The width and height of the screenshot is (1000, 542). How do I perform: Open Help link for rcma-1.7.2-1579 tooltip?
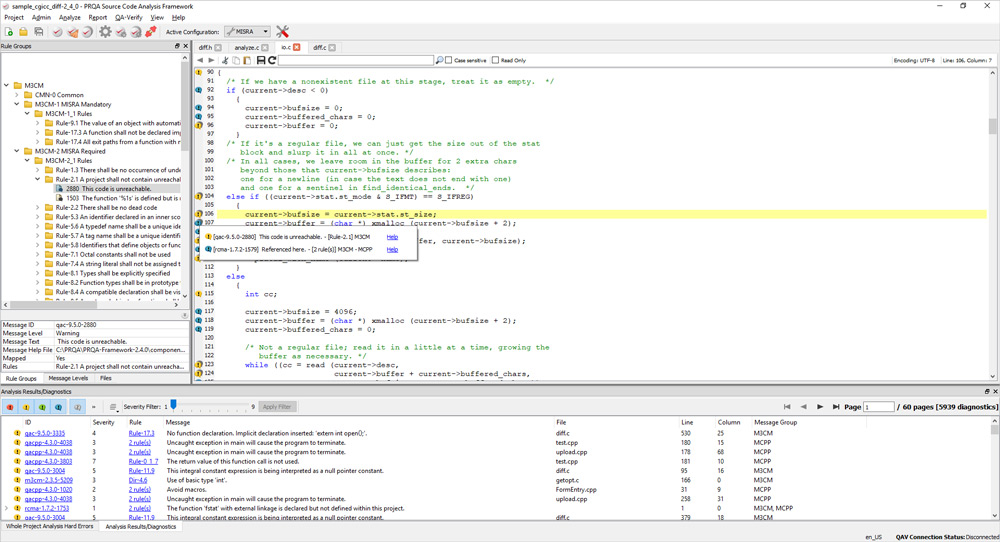[x=392, y=250]
